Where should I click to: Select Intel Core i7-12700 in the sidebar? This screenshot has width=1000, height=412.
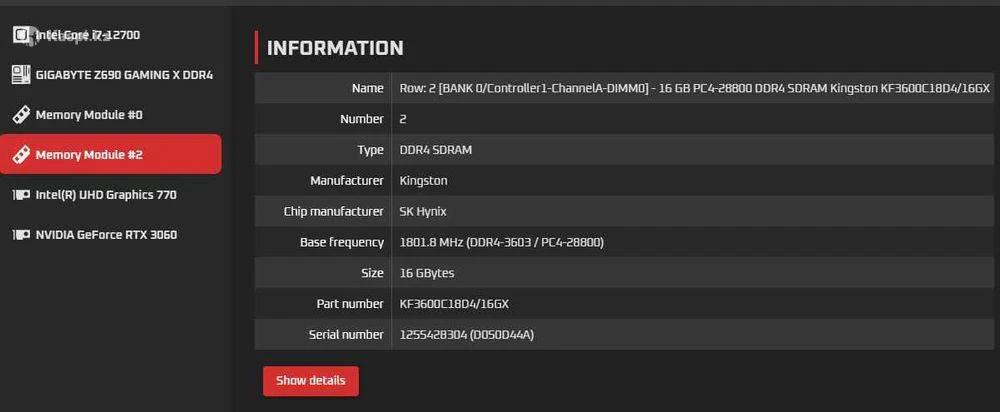click(88, 35)
